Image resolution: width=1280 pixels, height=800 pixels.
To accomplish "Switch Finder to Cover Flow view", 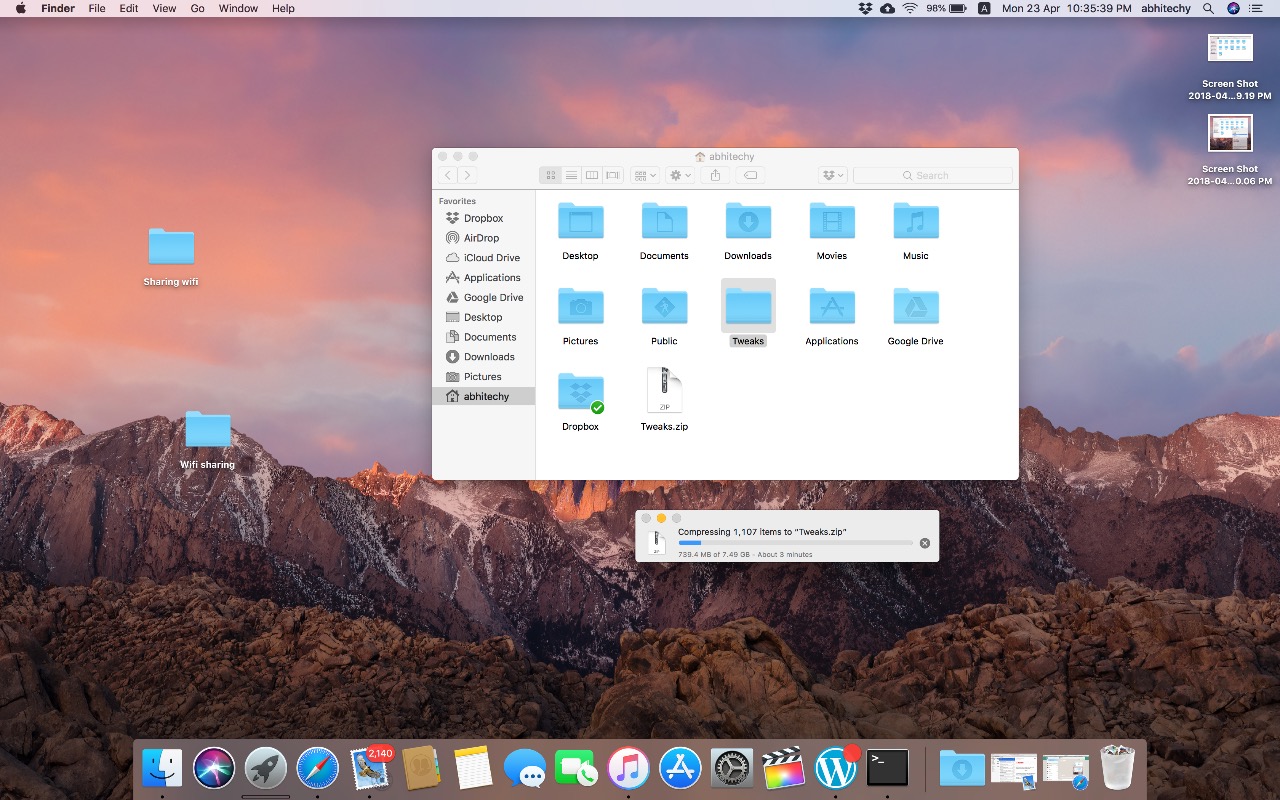I will [x=612, y=174].
